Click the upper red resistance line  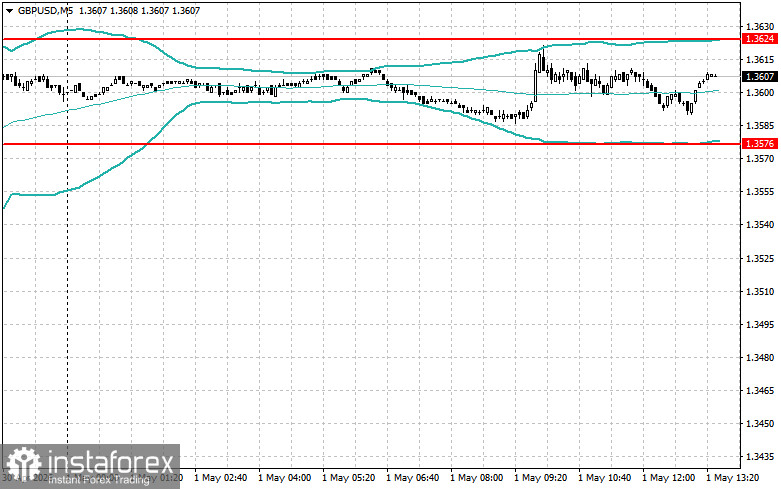(x=371, y=39)
